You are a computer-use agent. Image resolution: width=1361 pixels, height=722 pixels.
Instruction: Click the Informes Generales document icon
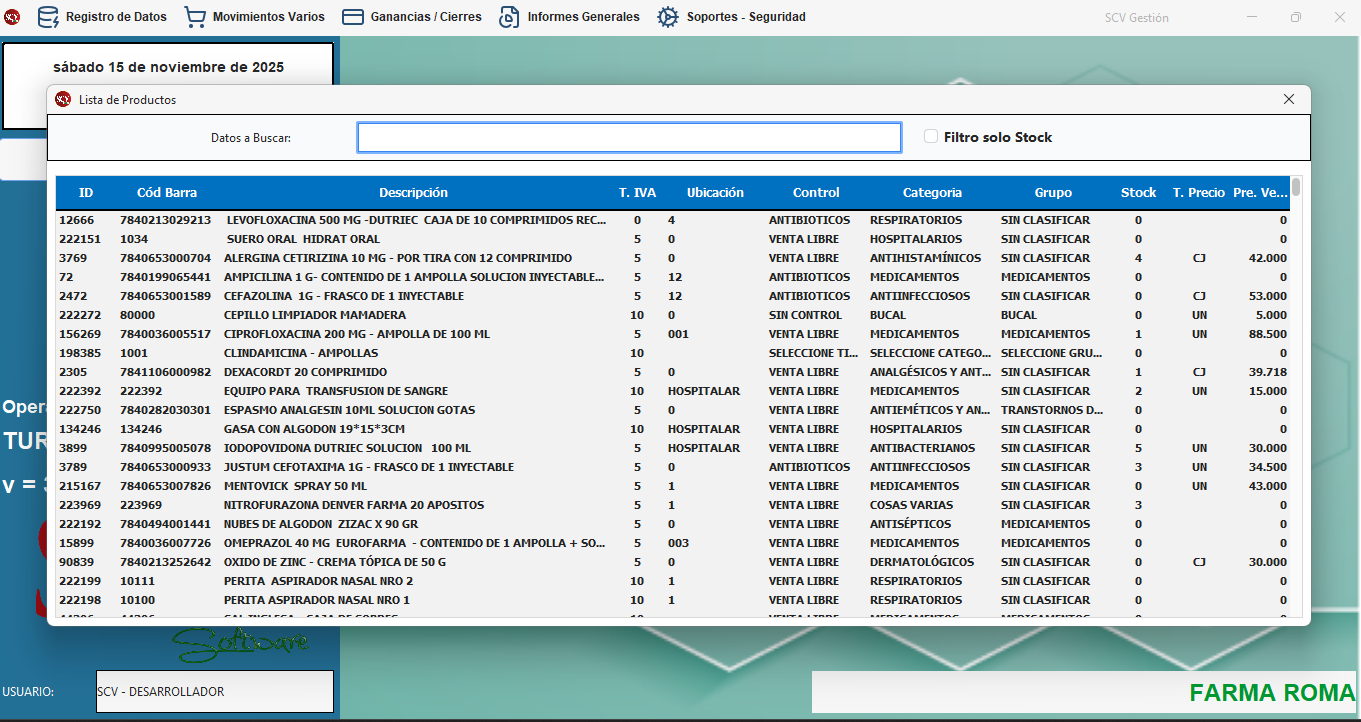tap(509, 17)
